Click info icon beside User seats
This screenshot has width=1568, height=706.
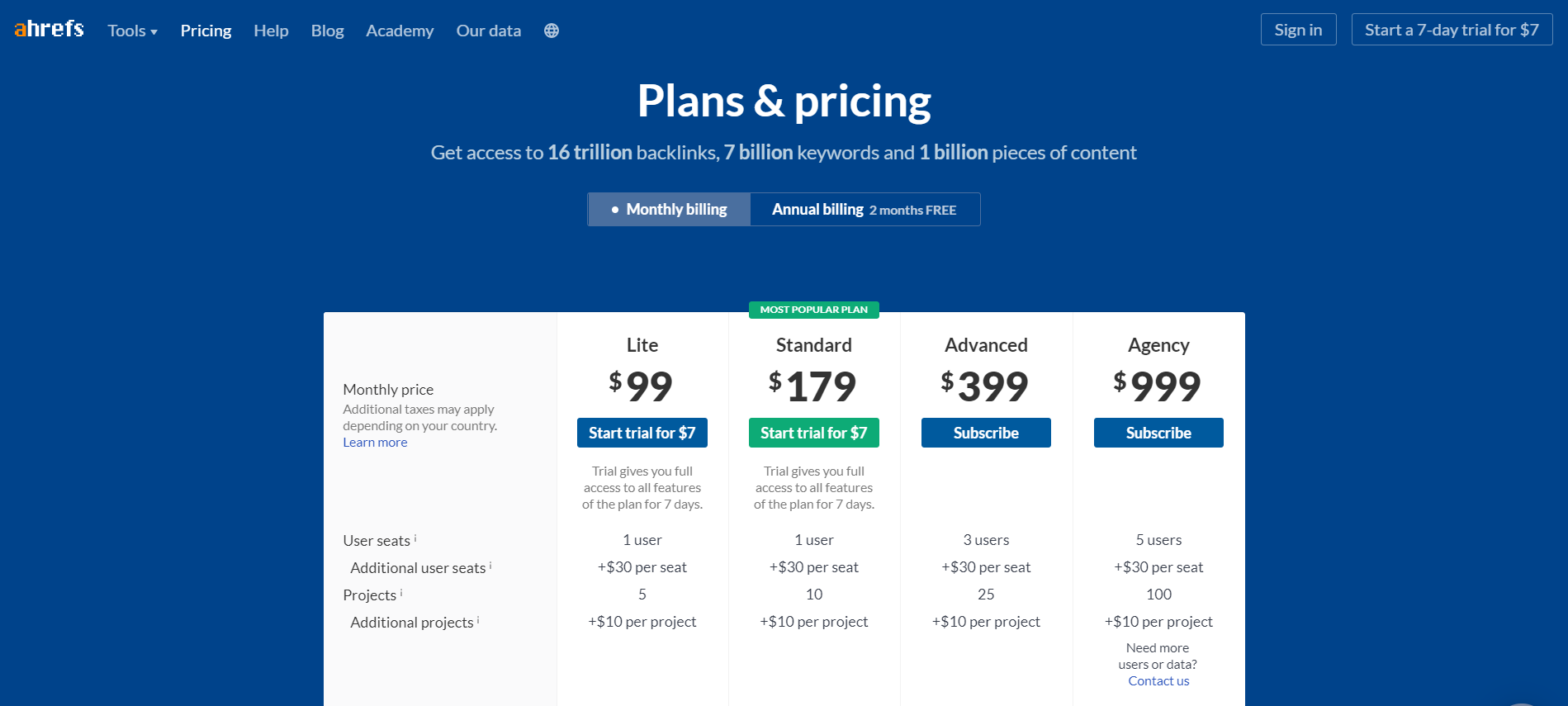point(415,538)
